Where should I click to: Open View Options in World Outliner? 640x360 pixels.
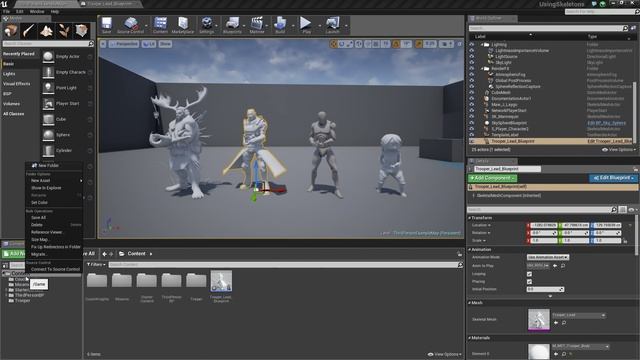click(618, 150)
